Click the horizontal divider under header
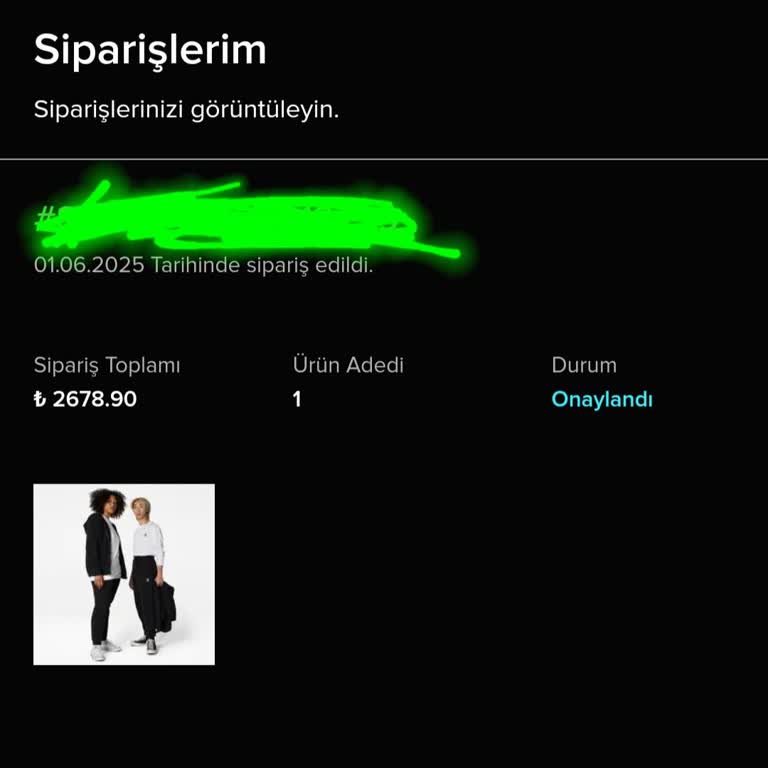This screenshot has width=768, height=768. 384,159
